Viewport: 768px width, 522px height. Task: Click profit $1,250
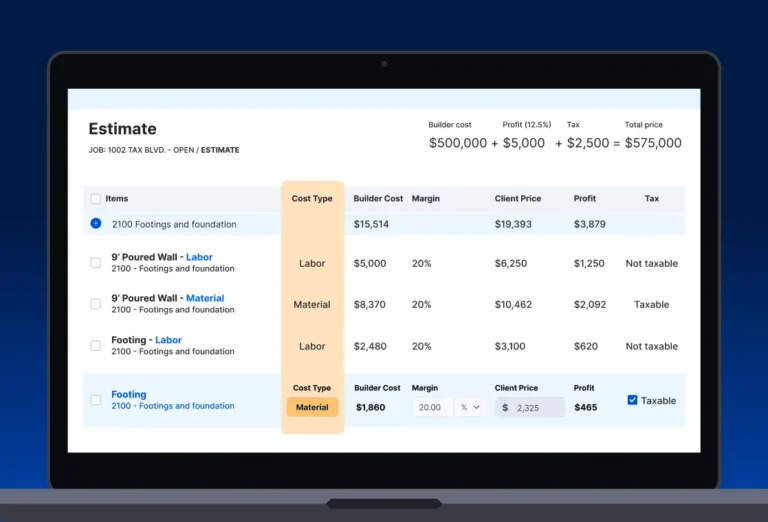point(589,263)
